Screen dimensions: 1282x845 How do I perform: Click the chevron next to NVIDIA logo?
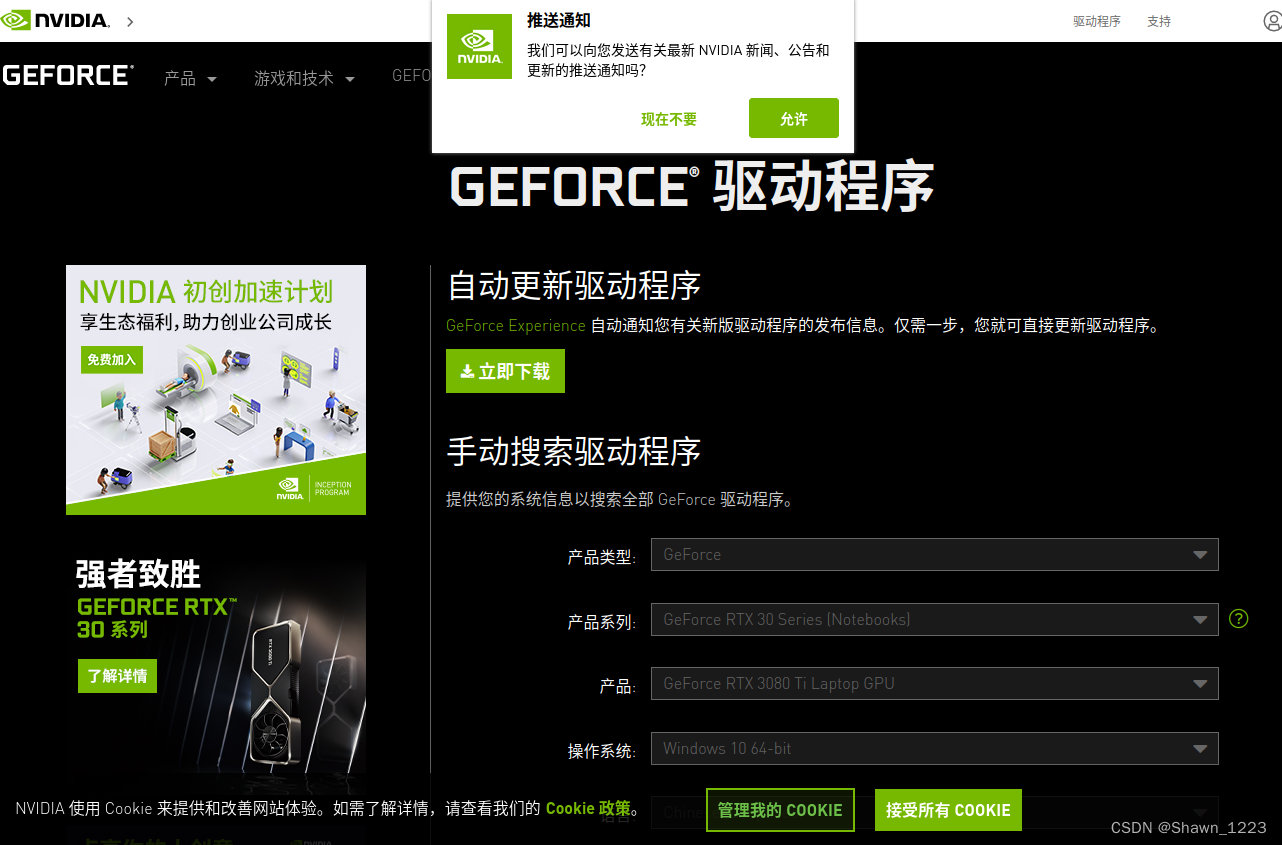130,21
